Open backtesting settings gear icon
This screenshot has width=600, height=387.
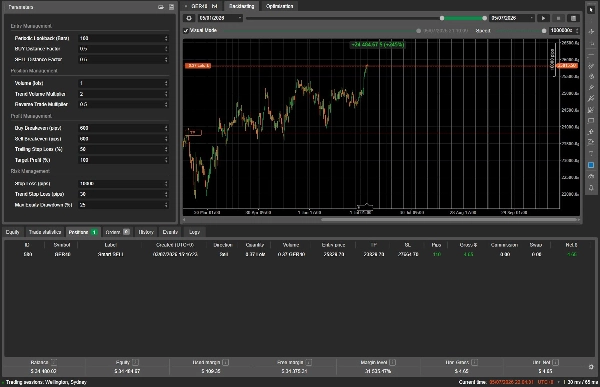pyautogui.click(x=189, y=18)
